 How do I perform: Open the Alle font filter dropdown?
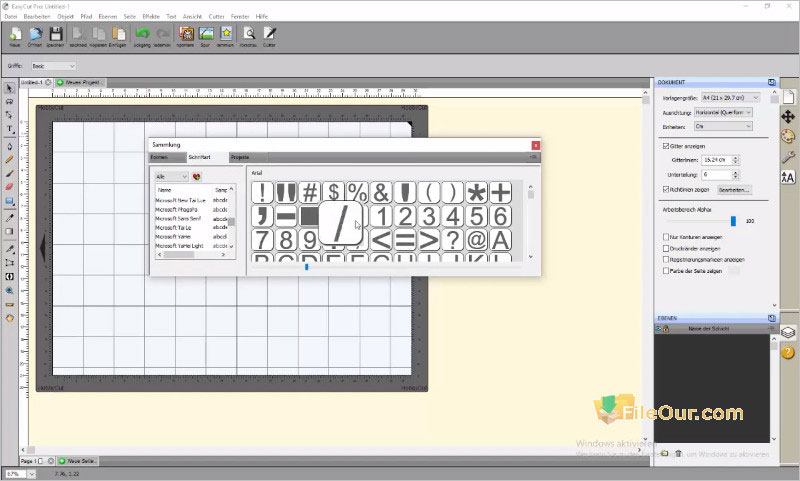coord(172,176)
